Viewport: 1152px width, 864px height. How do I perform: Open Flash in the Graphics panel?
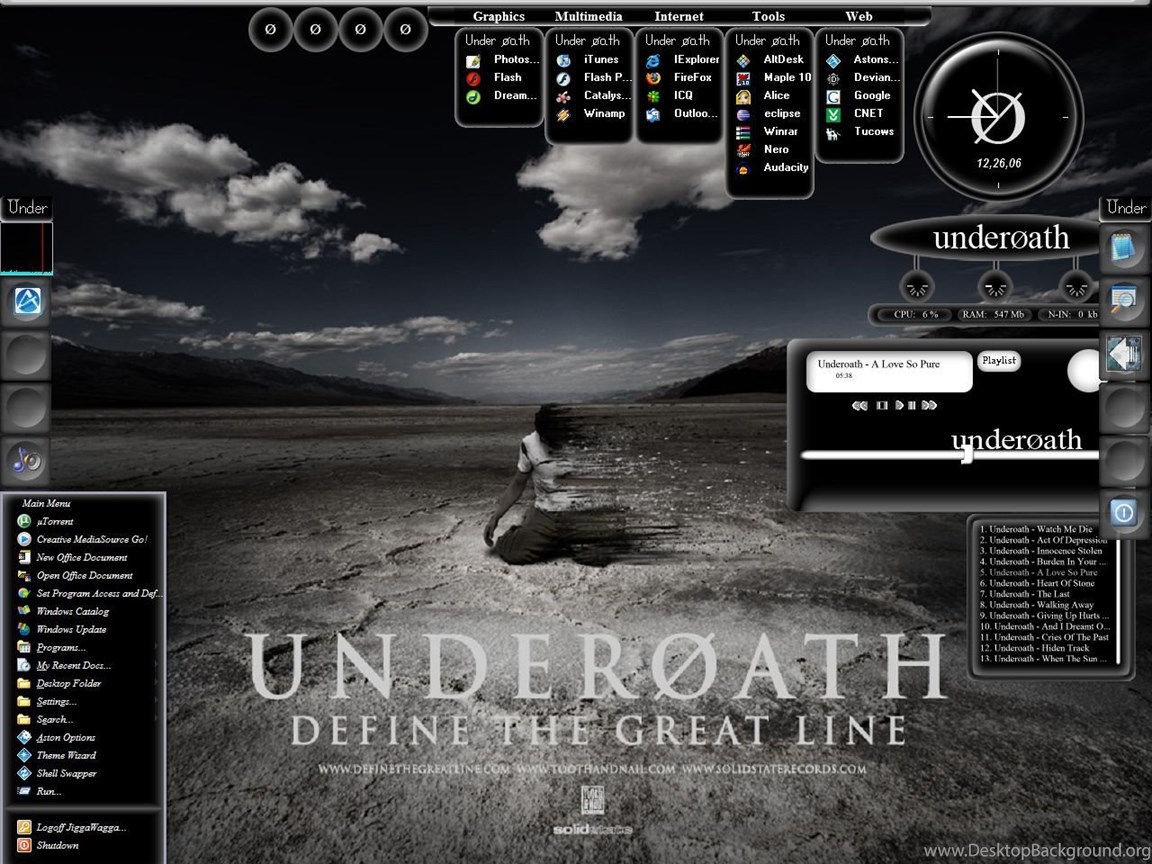point(494,78)
